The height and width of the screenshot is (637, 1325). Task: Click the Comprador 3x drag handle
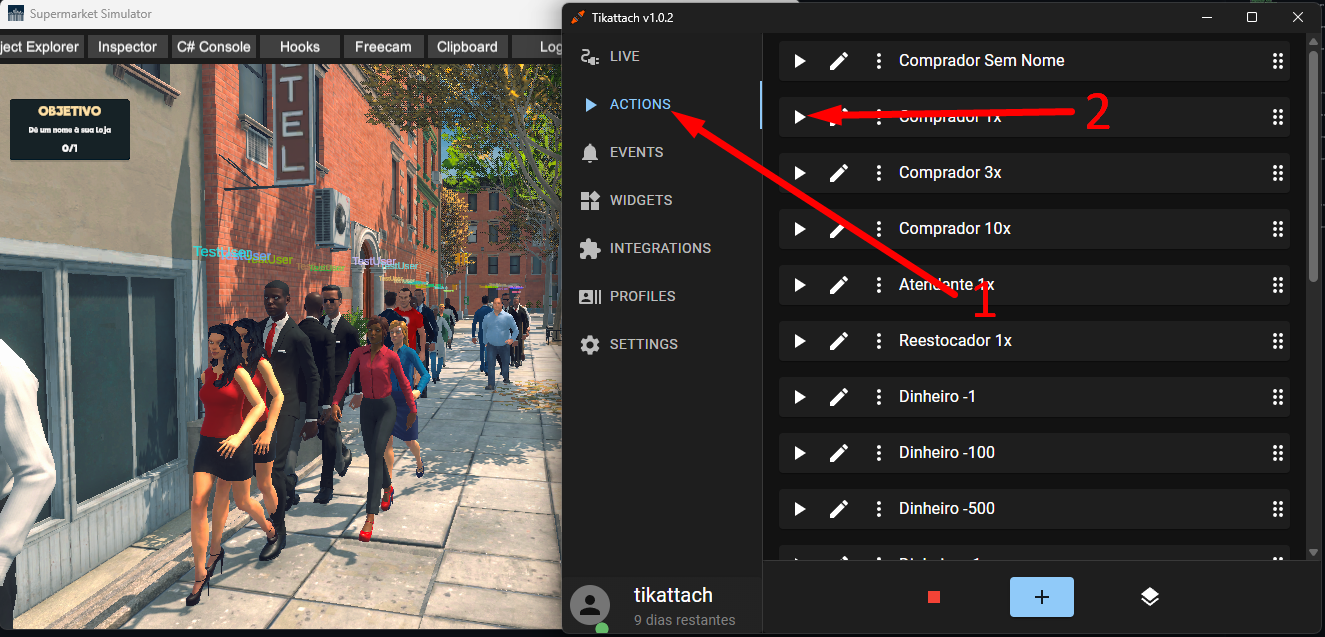[1277, 173]
